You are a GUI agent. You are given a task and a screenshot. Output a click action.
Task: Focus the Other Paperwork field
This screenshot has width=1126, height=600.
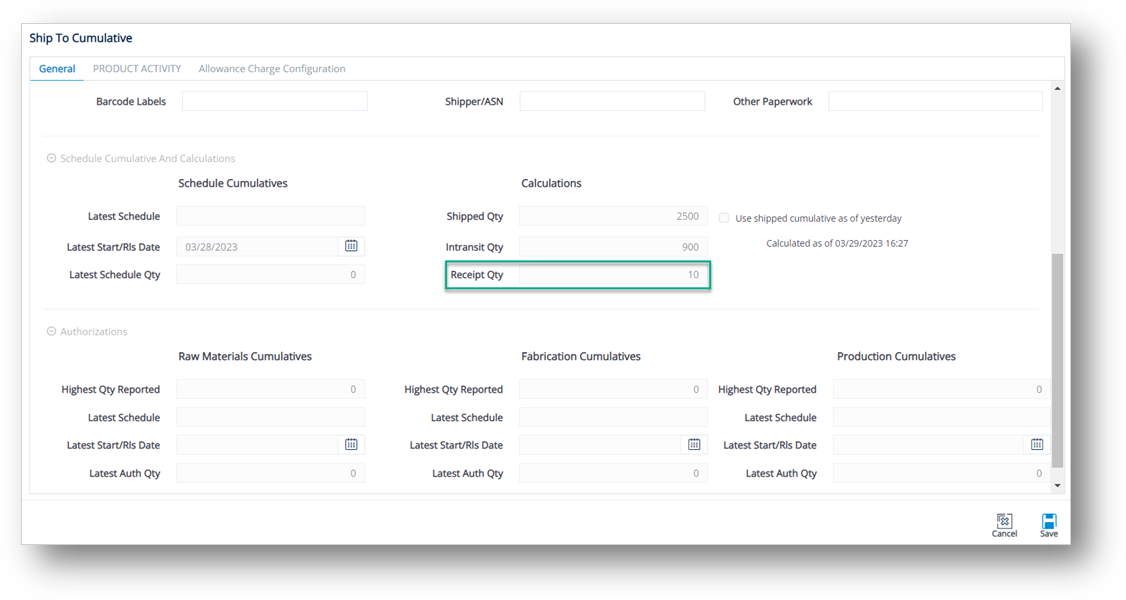click(x=935, y=101)
